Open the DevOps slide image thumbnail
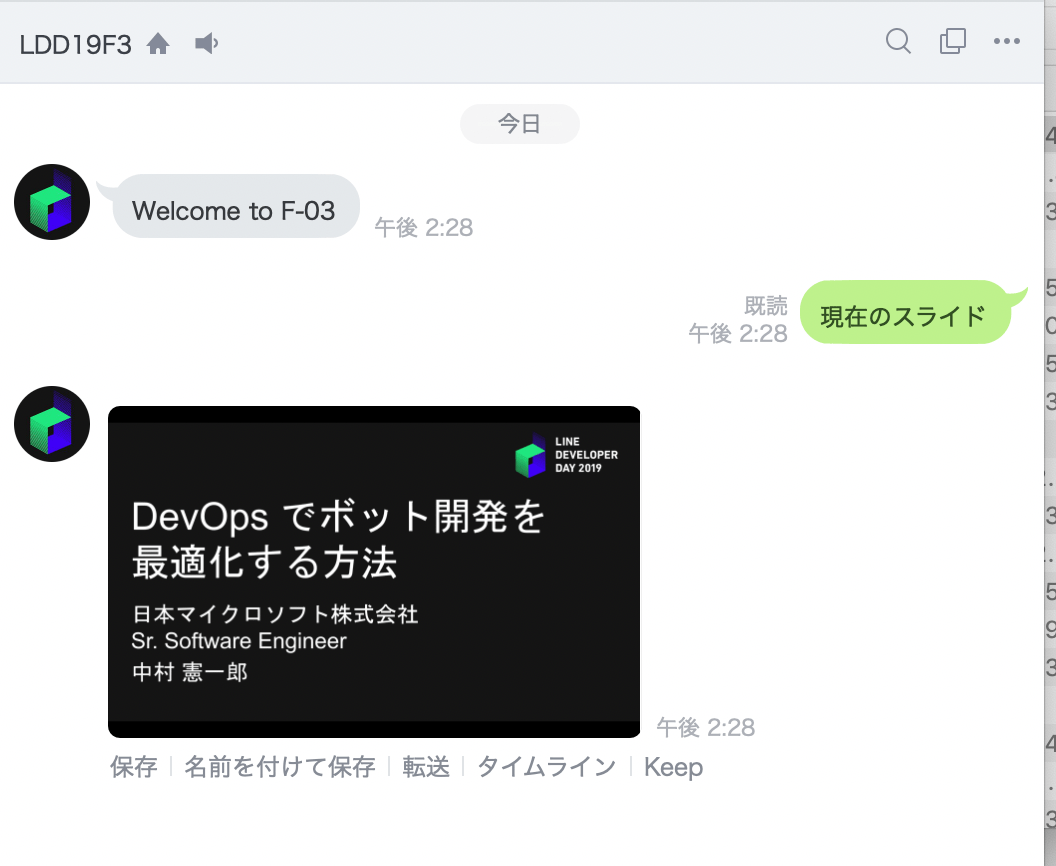 point(374,572)
